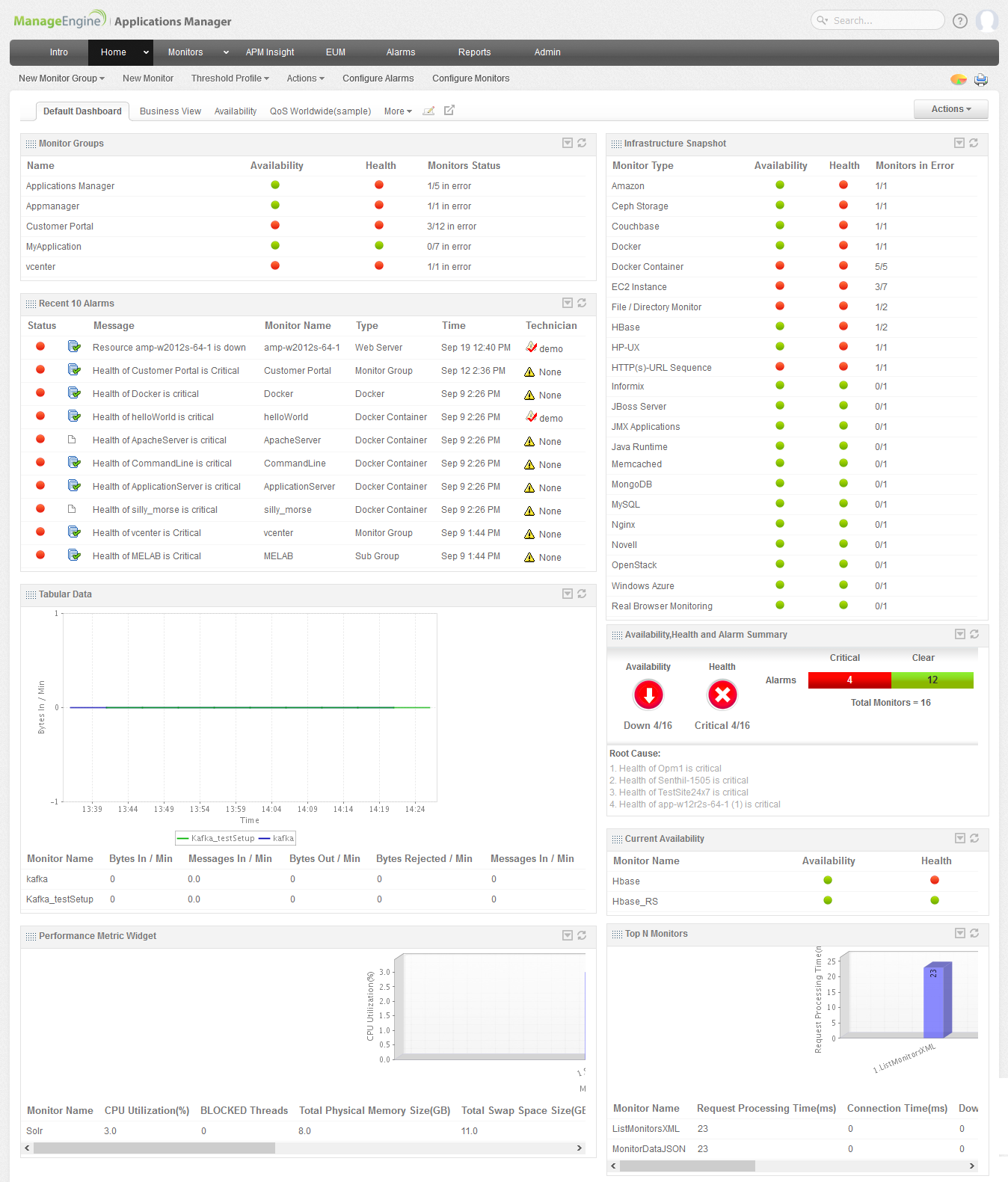Click the edit dashboard pencil icon

pos(428,111)
